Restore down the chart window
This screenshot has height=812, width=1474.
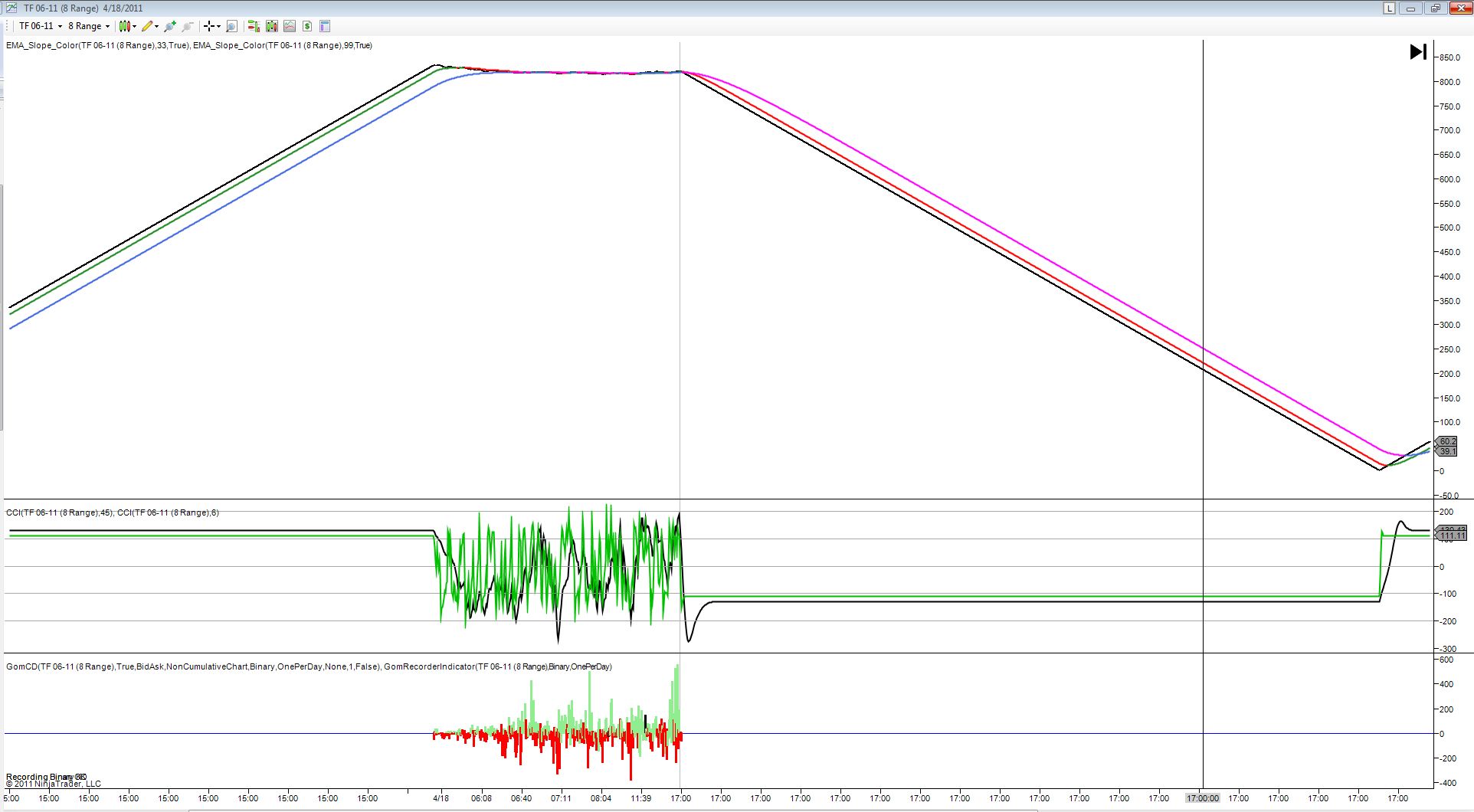(x=1435, y=8)
